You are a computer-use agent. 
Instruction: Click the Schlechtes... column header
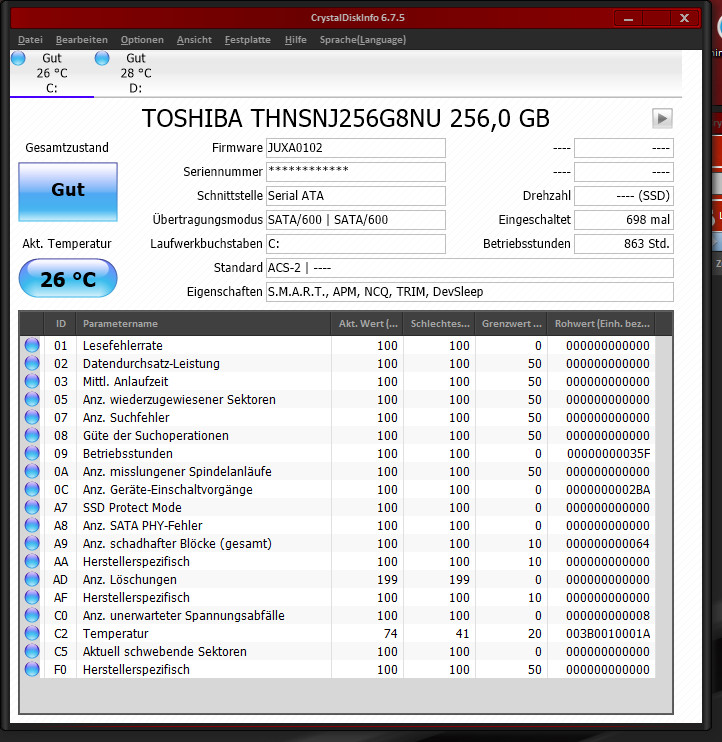440,324
